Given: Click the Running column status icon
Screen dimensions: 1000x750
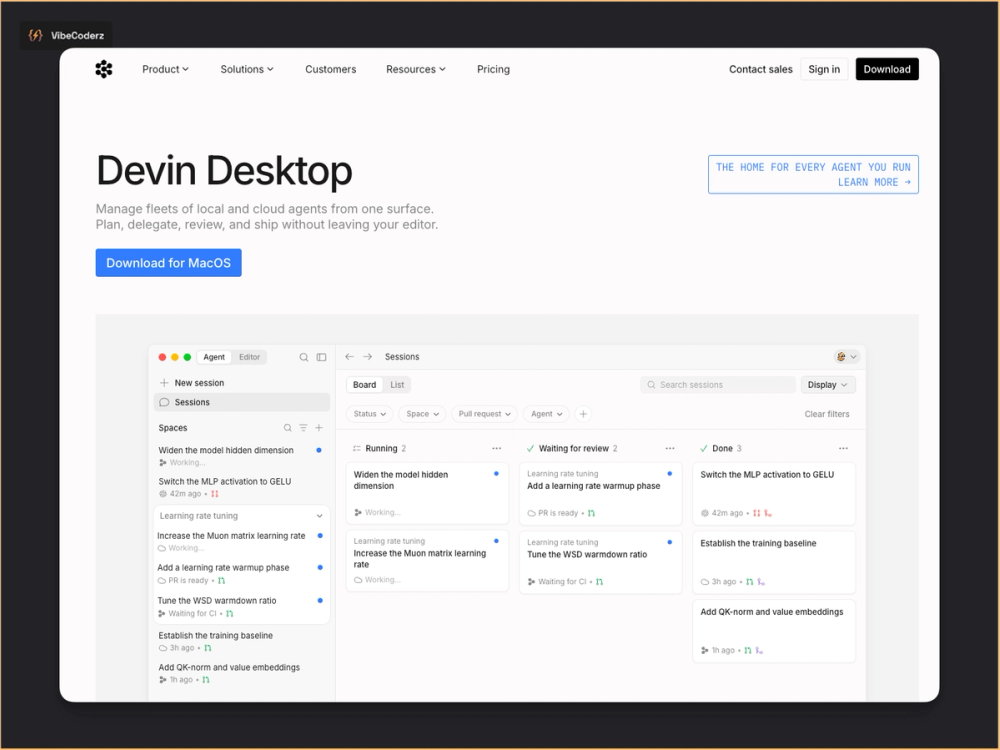Looking at the screenshot, I should (x=357, y=448).
